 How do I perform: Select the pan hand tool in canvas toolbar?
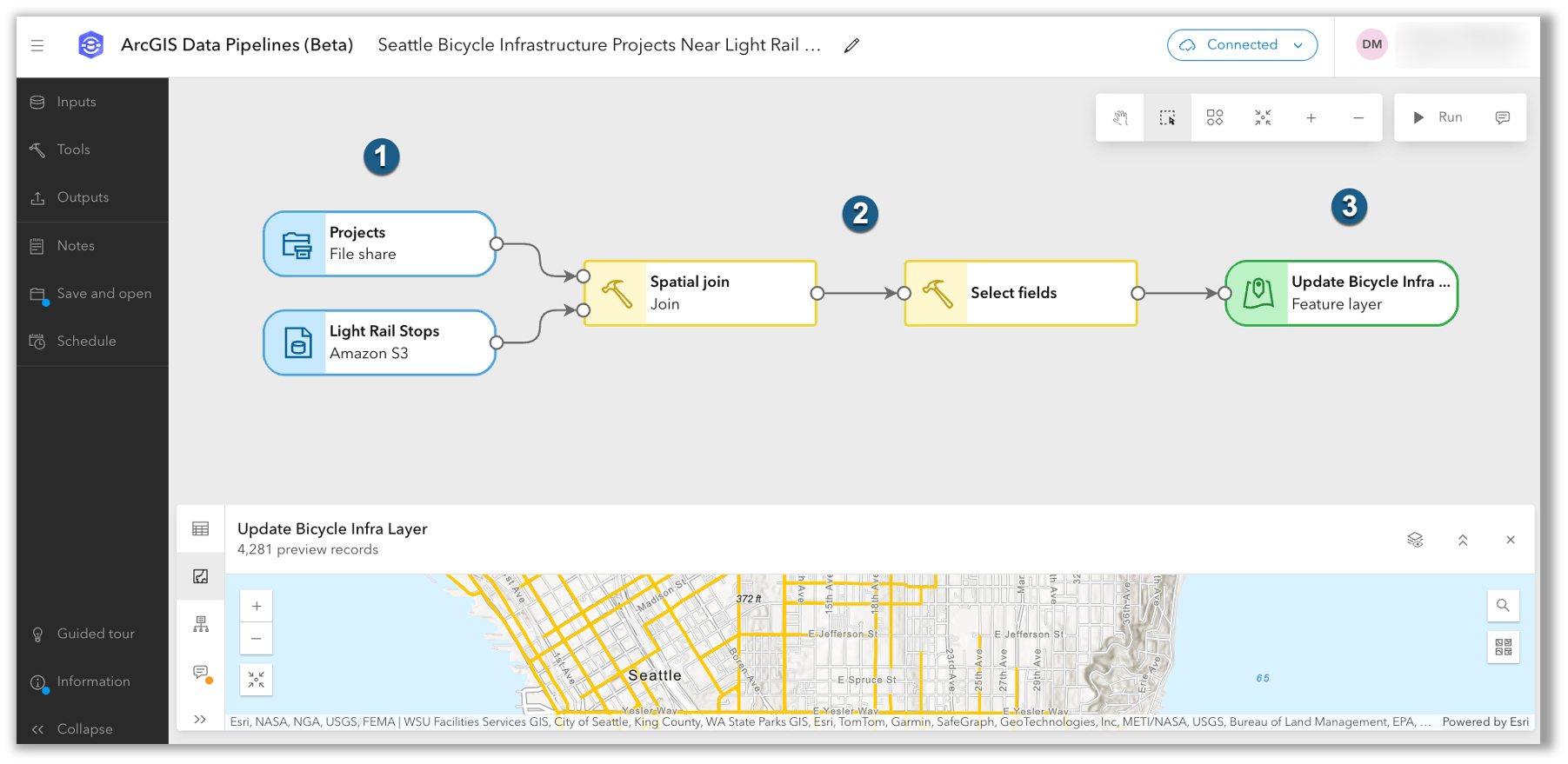[1120, 118]
